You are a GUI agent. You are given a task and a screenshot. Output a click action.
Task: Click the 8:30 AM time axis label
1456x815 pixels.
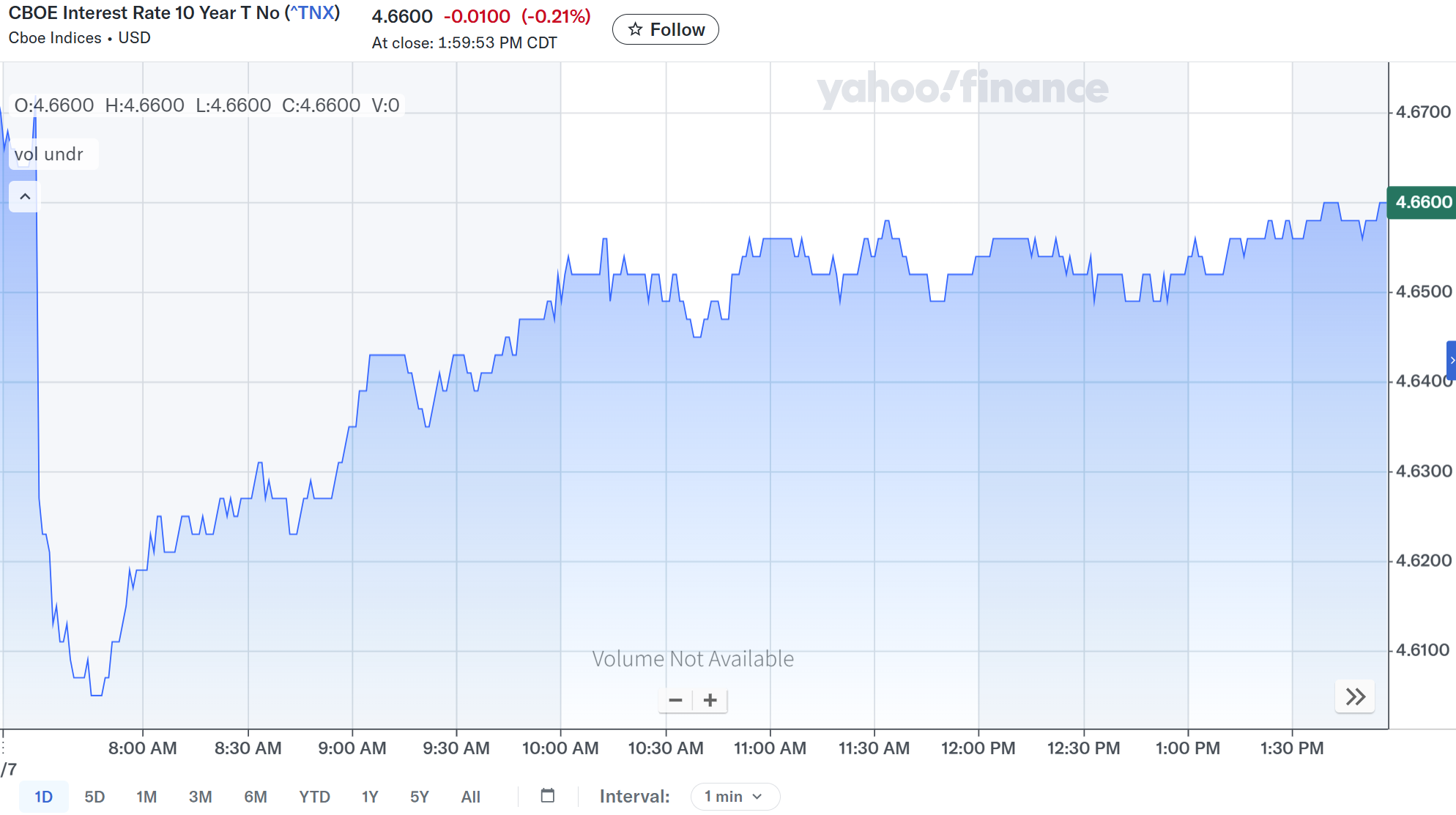point(248,748)
